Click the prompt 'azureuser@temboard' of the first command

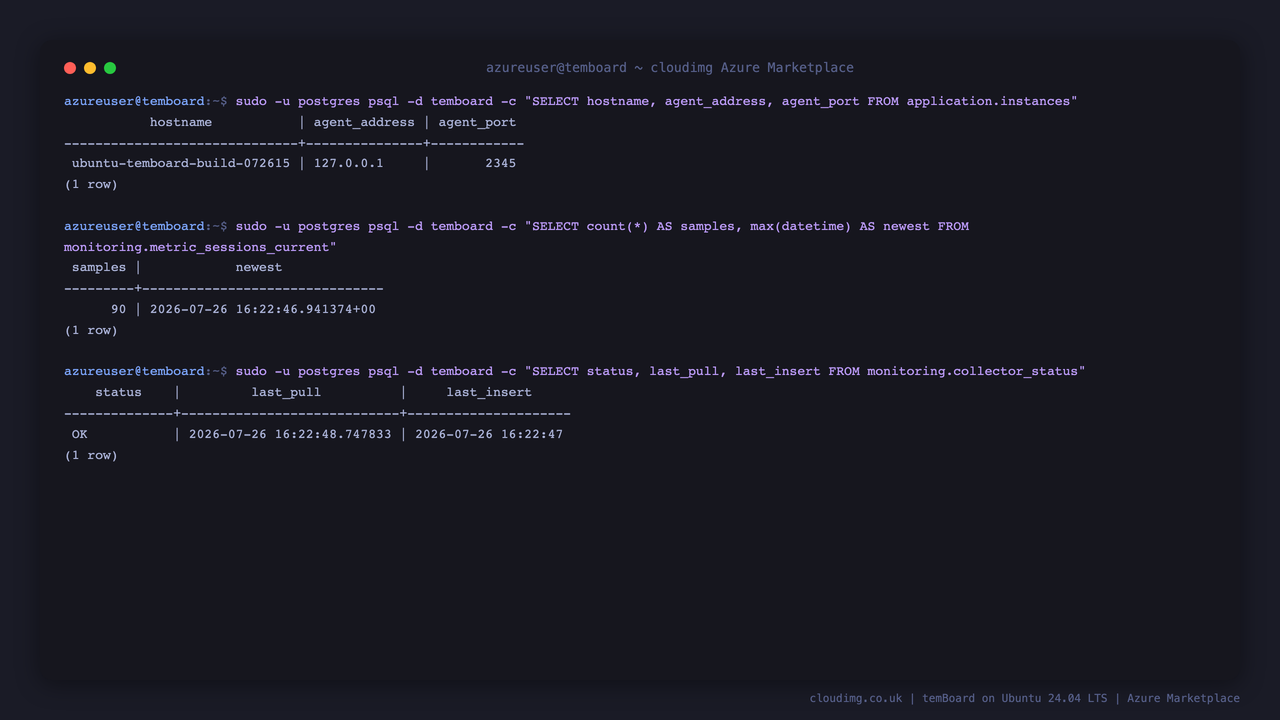point(134,101)
